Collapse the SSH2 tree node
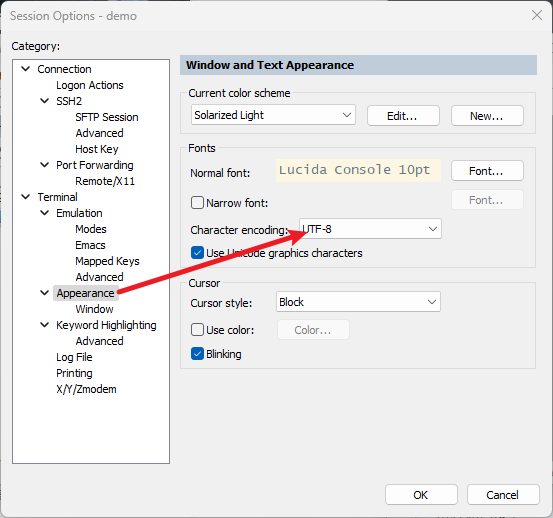This screenshot has height=518, width=553. click(x=44, y=101)
